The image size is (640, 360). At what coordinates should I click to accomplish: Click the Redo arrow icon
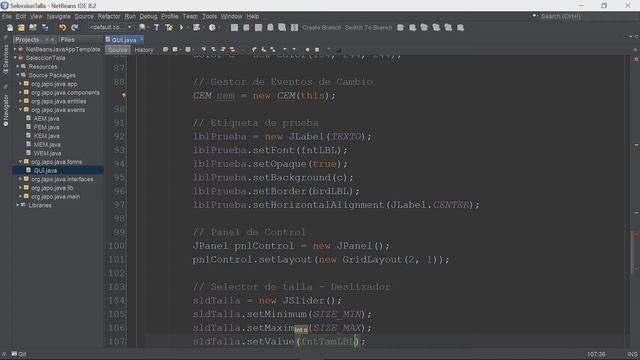(75, 28)
